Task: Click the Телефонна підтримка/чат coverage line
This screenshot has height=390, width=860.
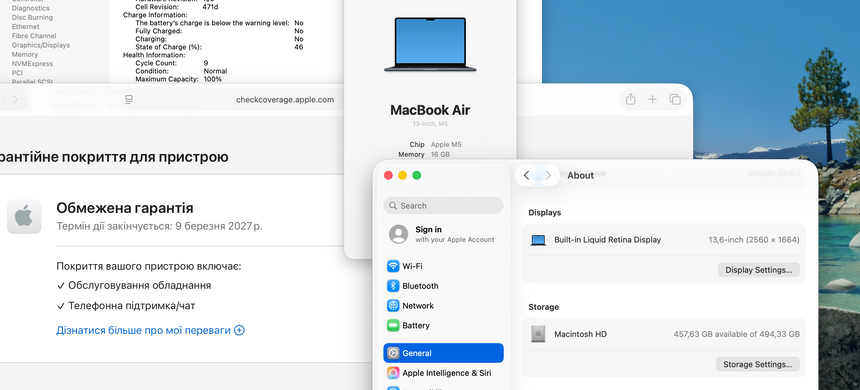Action: 126,306
